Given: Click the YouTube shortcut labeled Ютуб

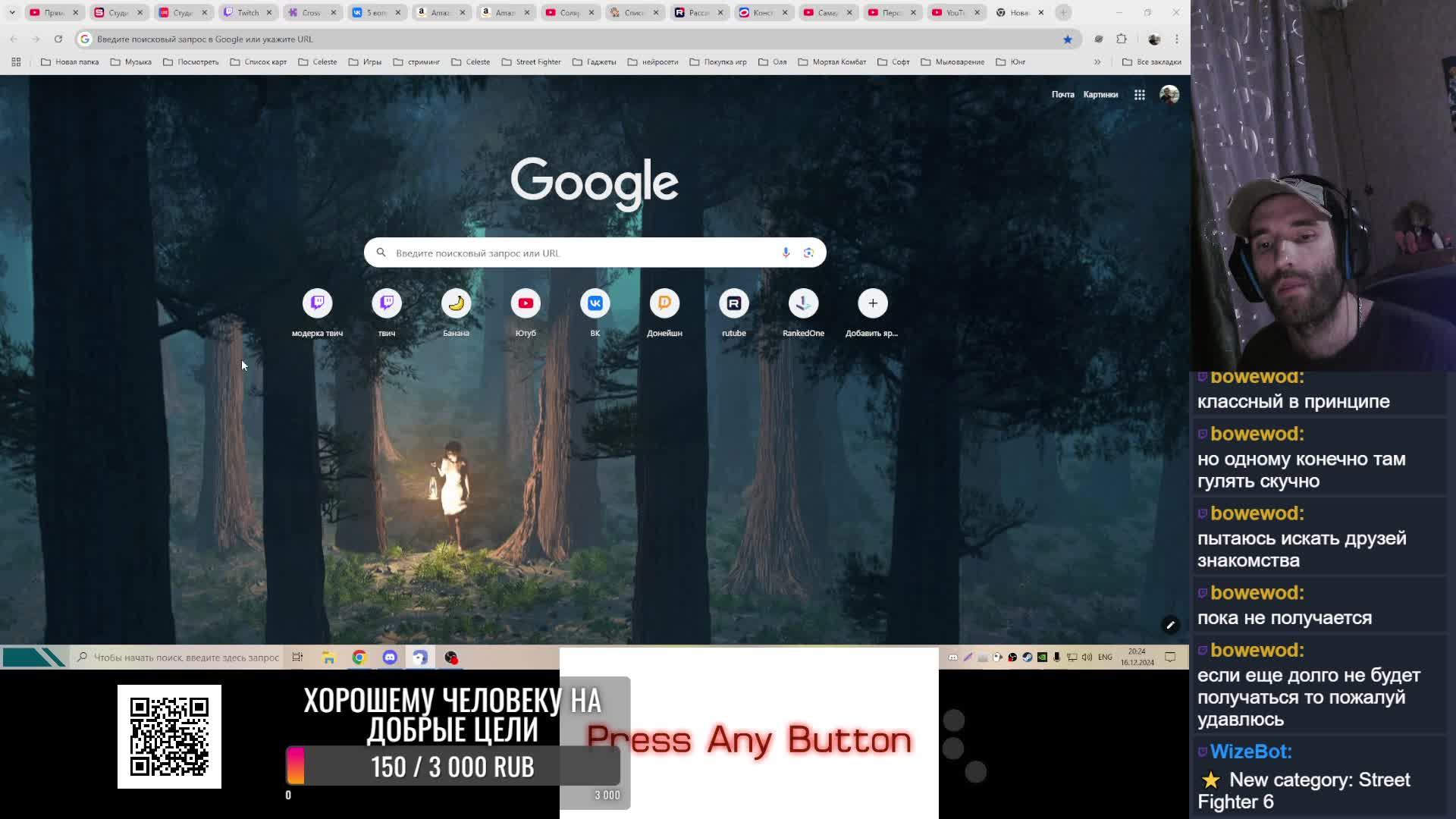Looking at the screenshot, I should click(x=526, y=303).
